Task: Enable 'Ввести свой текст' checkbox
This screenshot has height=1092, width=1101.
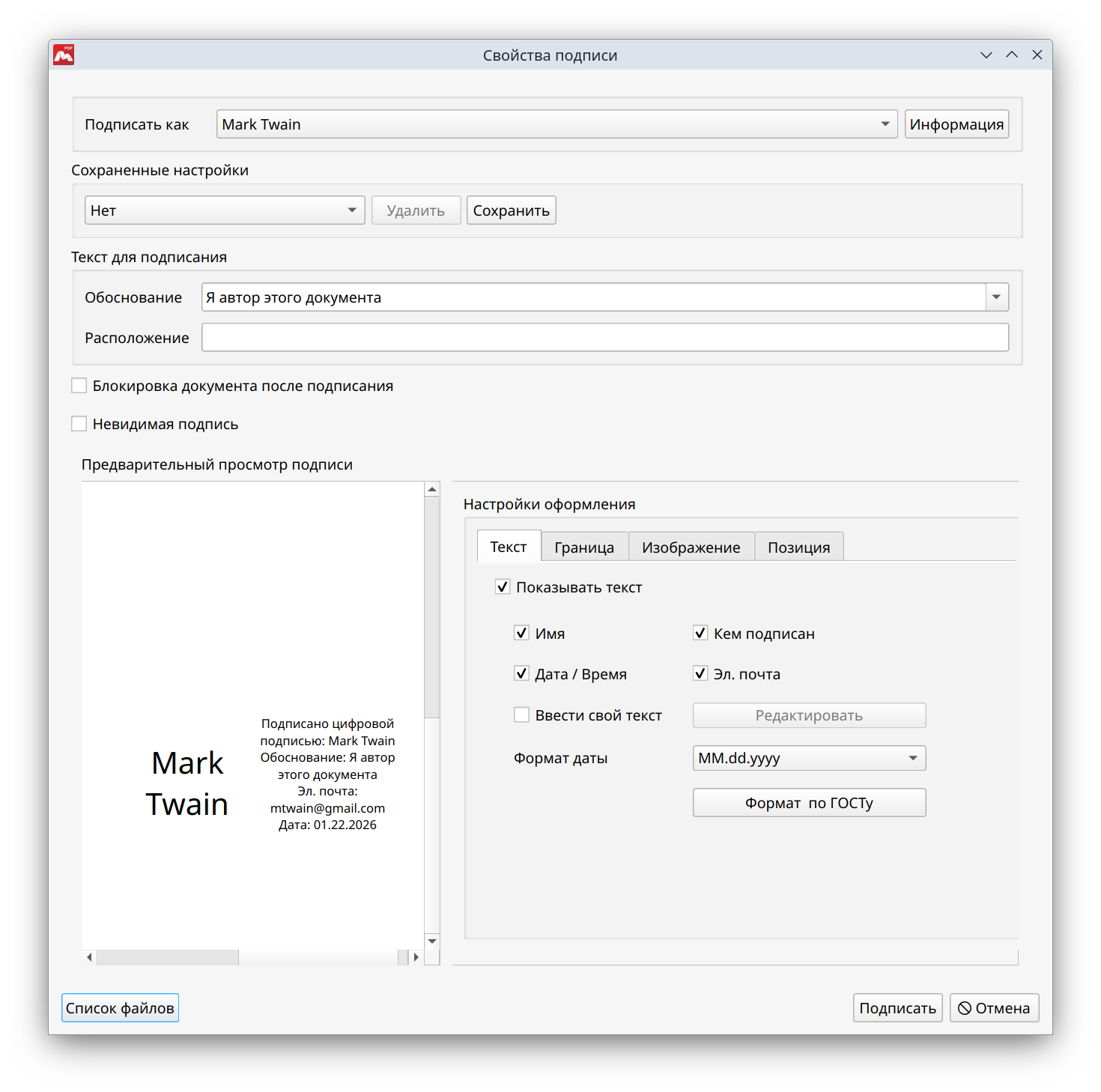Action: [x=522, y=715]
